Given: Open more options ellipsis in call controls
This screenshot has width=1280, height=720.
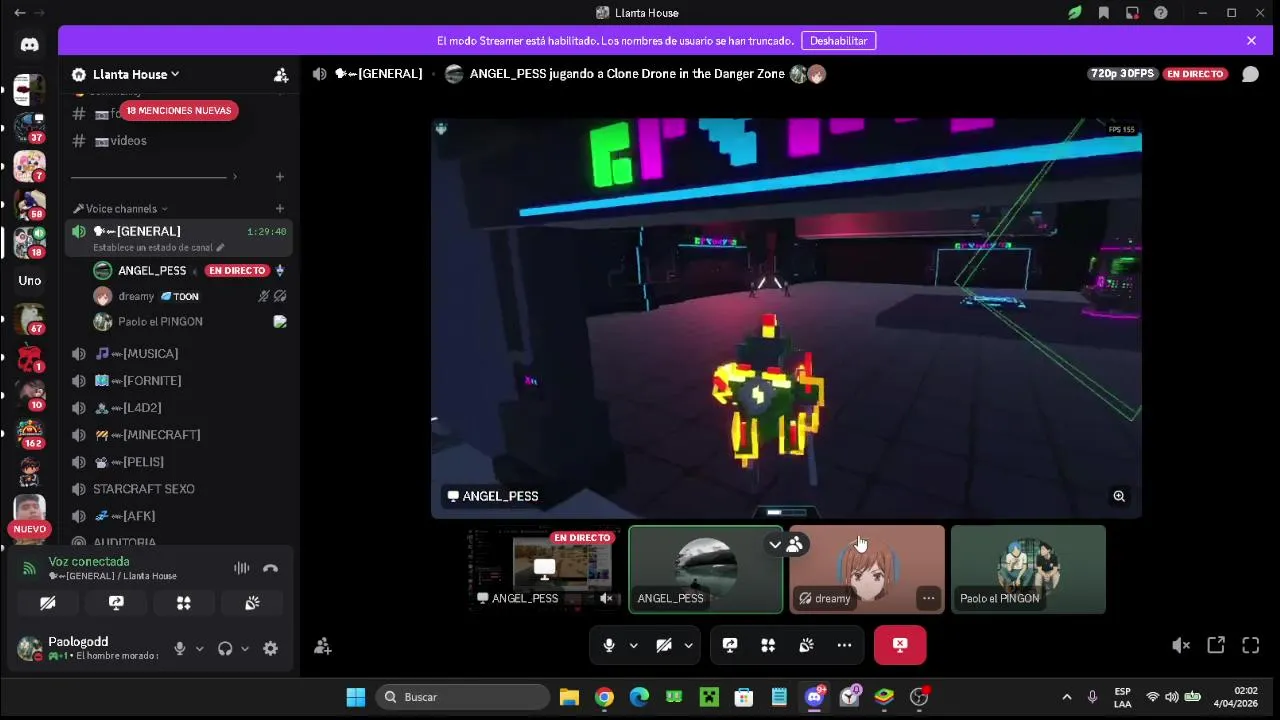Looking at the screenshot, I should point(844,646).
